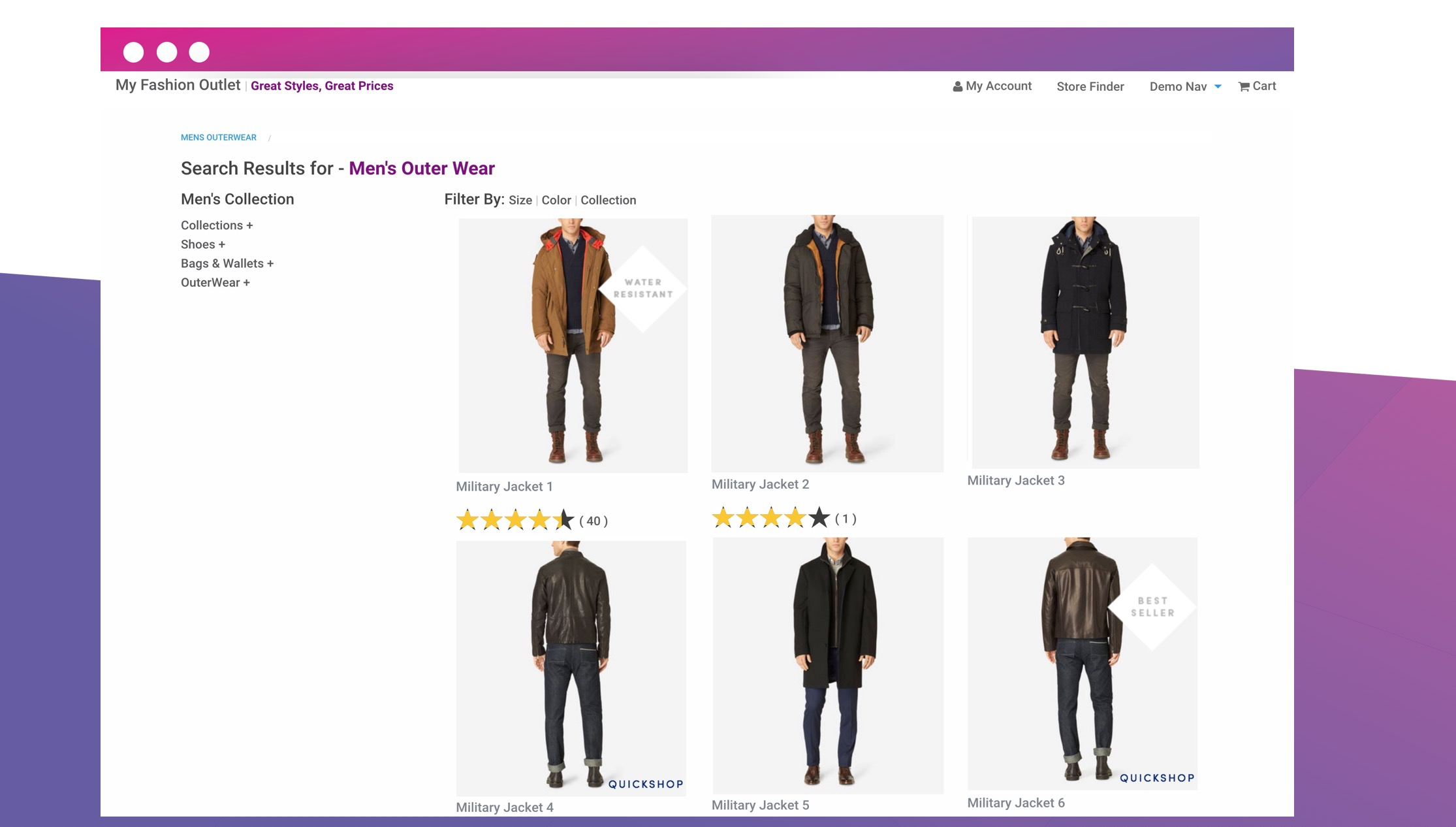Screen dimensions: 1456x827
Task: Expand the Bags & Wallets + category
Action: (x=227, y=263)
